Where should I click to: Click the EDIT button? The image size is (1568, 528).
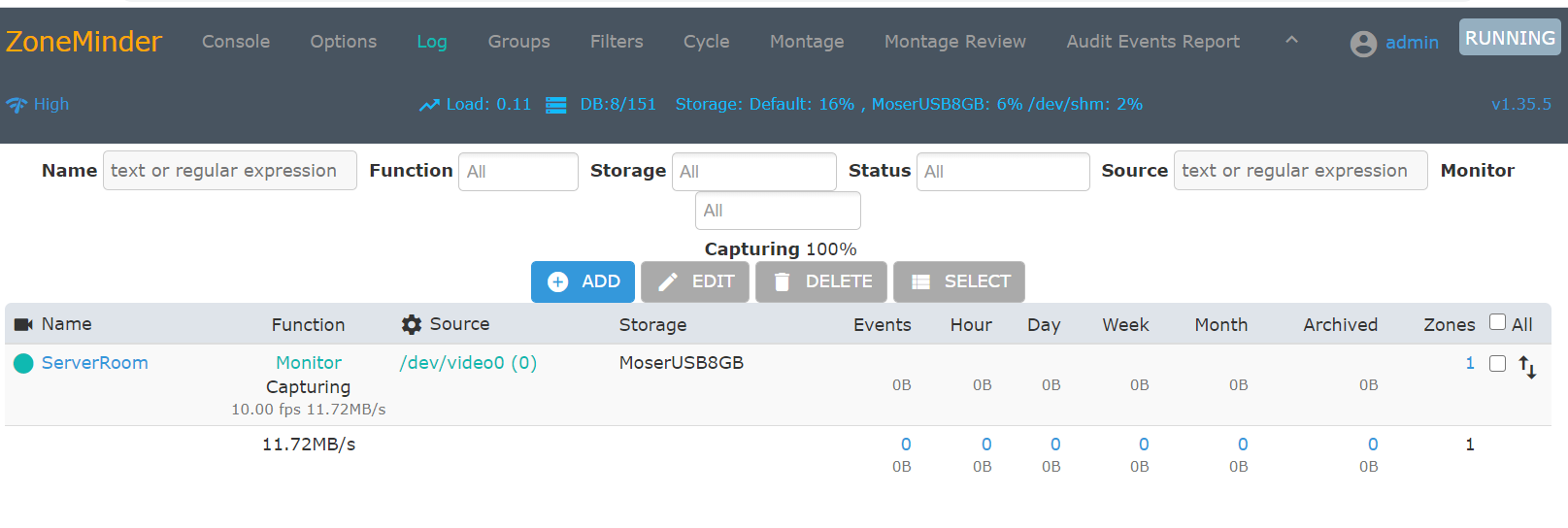[695, 281]
